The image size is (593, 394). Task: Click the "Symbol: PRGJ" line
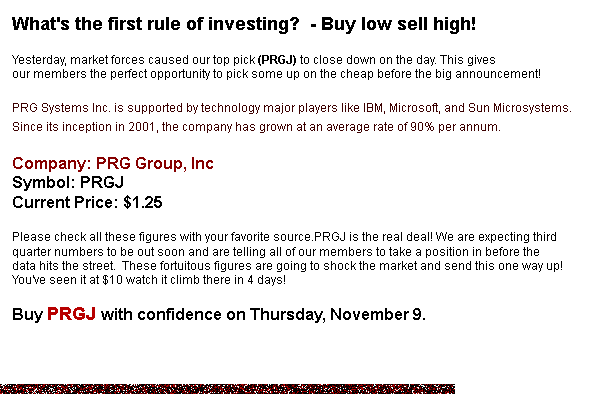tap(68, 183)
